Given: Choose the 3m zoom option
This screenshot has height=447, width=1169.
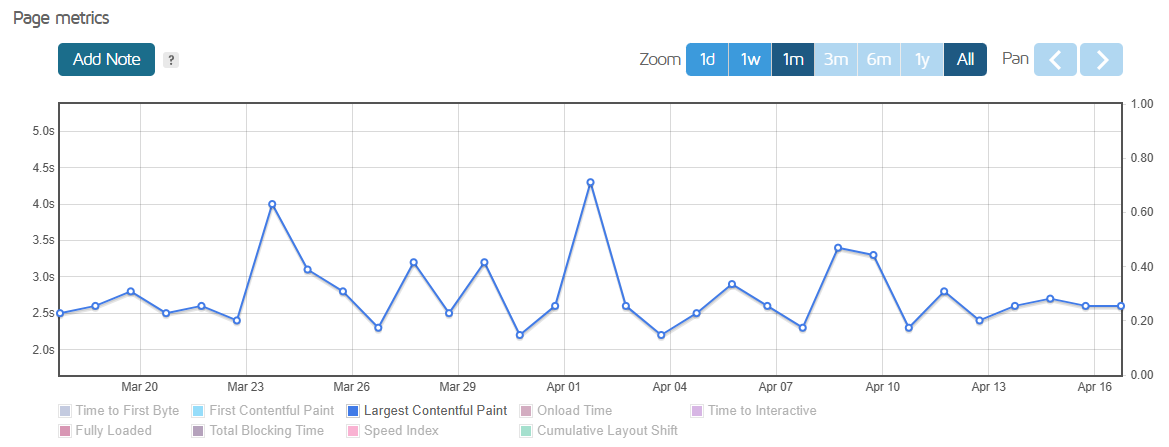Looking at the screenshot, I should click(836, 60).
